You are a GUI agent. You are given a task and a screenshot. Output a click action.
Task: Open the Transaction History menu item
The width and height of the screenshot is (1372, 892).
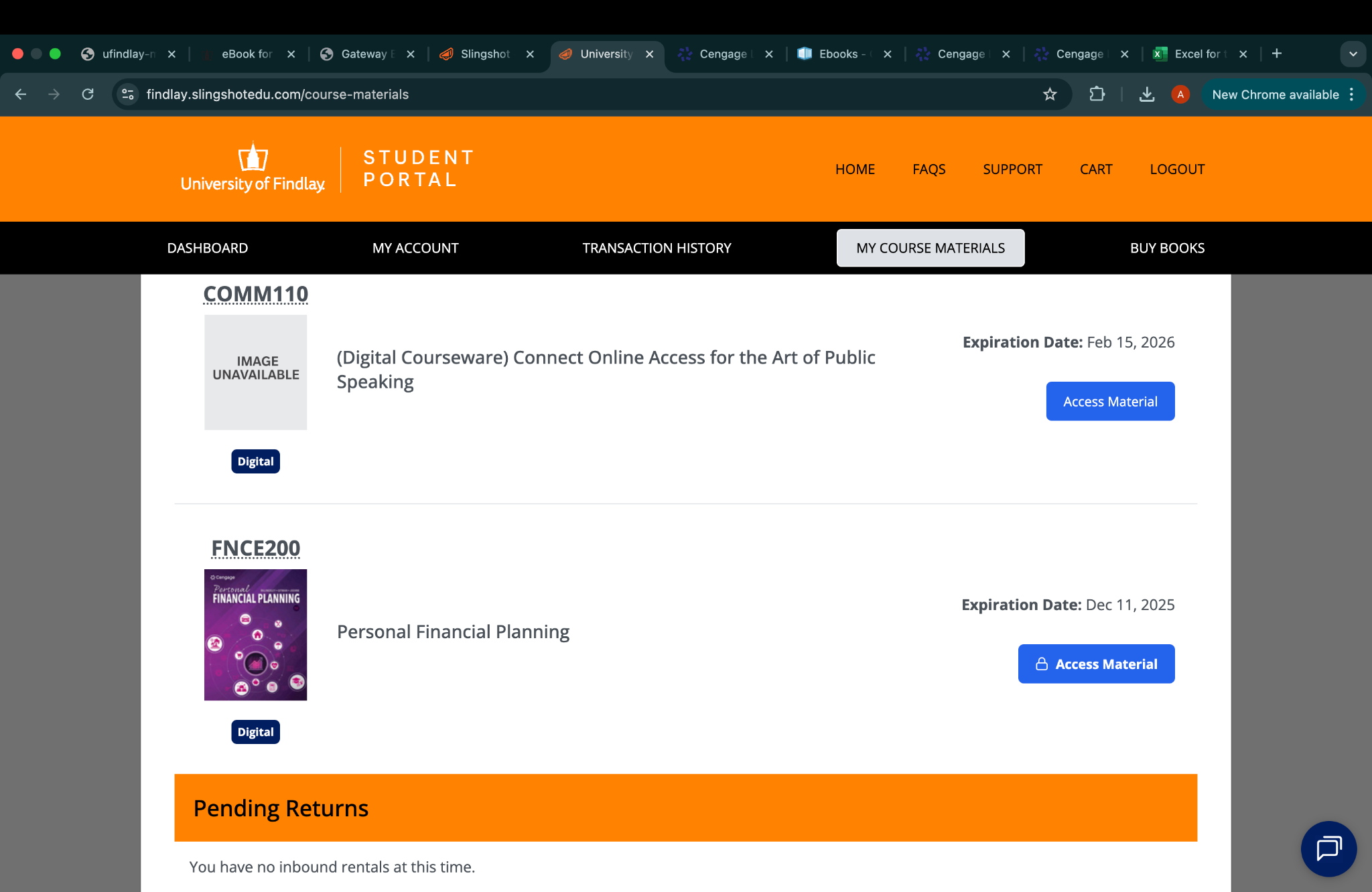[657, 248]
